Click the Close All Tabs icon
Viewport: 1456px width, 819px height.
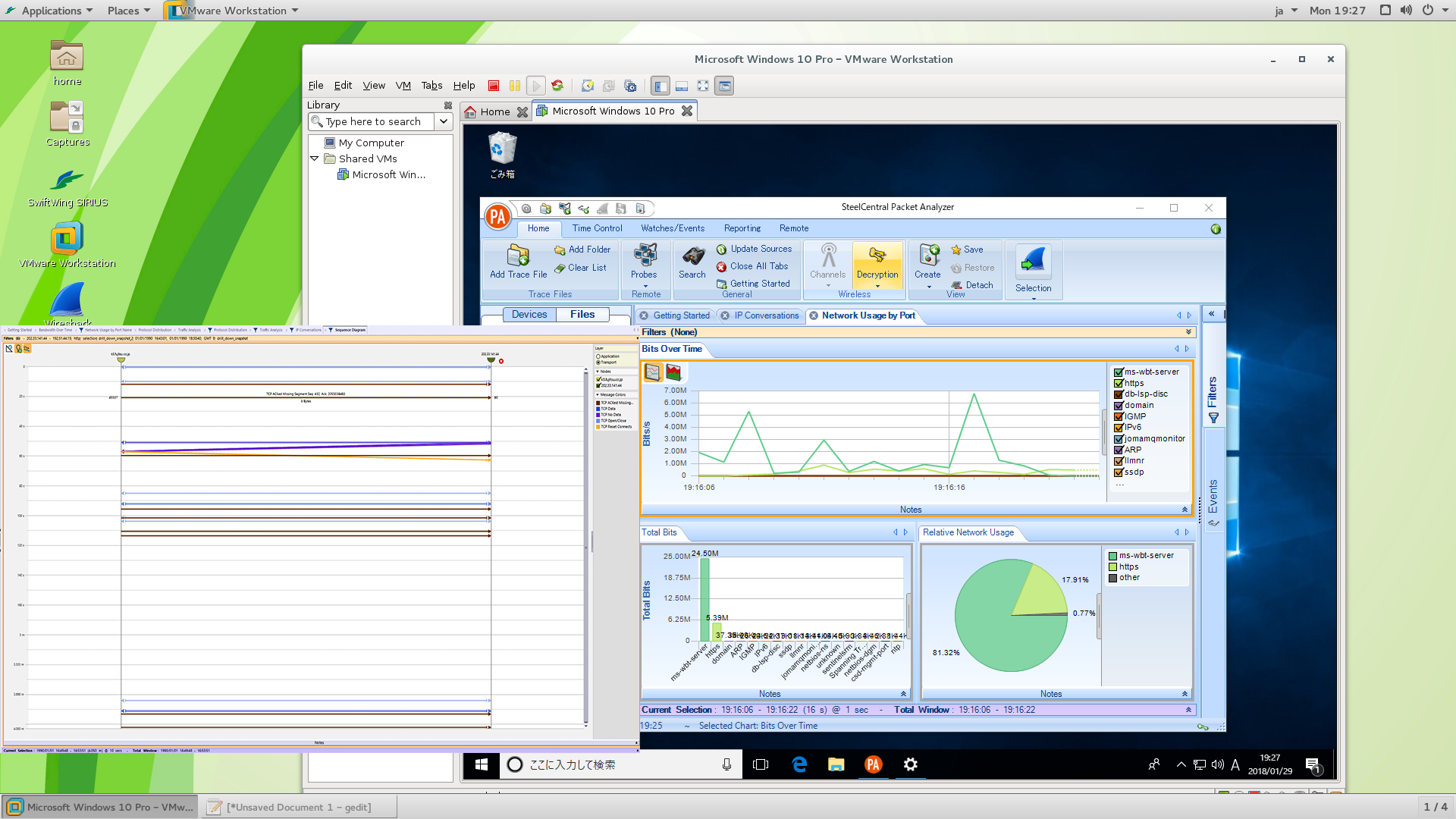(722, 267)
